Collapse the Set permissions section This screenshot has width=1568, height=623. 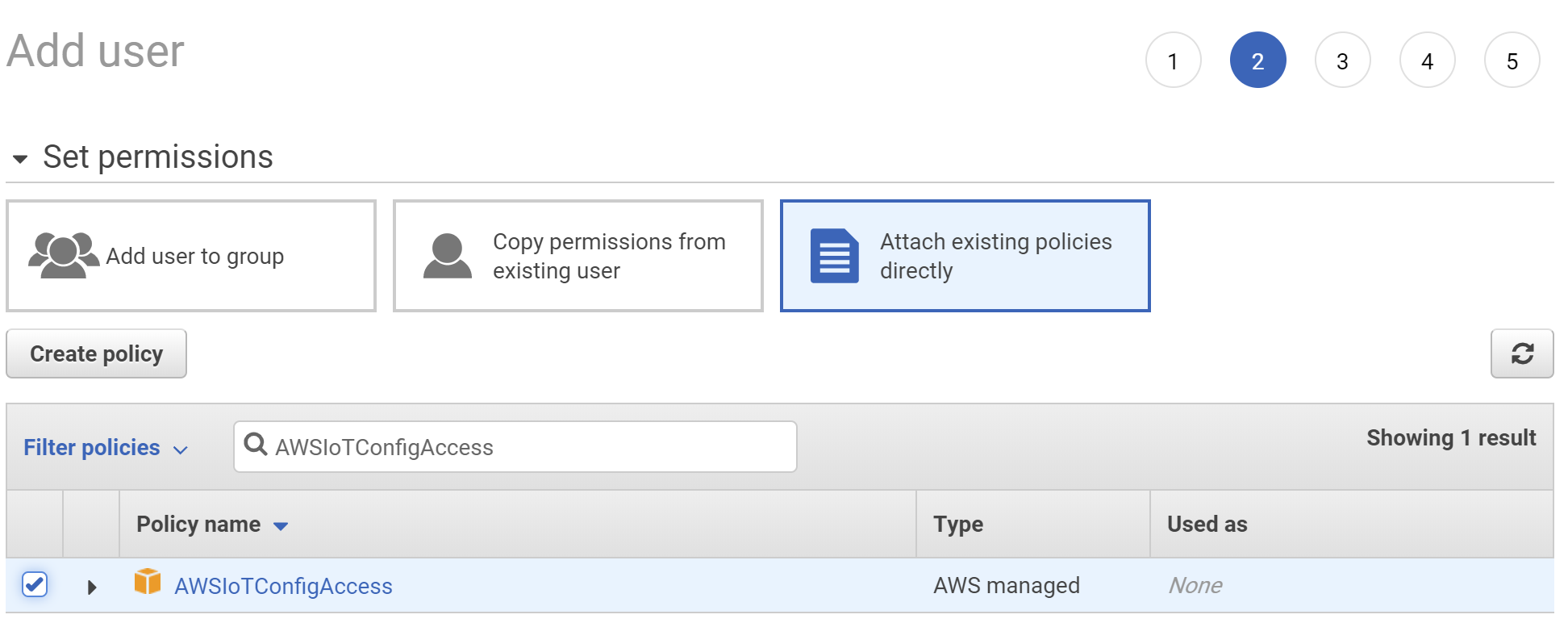pos(20,158)
